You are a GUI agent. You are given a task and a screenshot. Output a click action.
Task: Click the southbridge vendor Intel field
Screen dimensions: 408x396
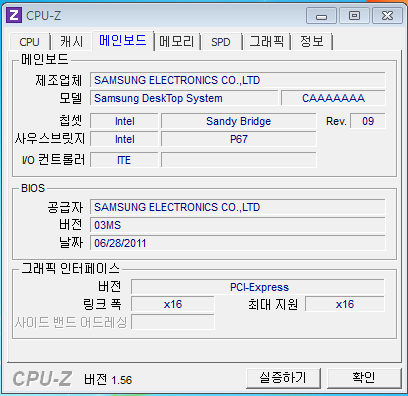pyautogui.click(x=124, y=139)
